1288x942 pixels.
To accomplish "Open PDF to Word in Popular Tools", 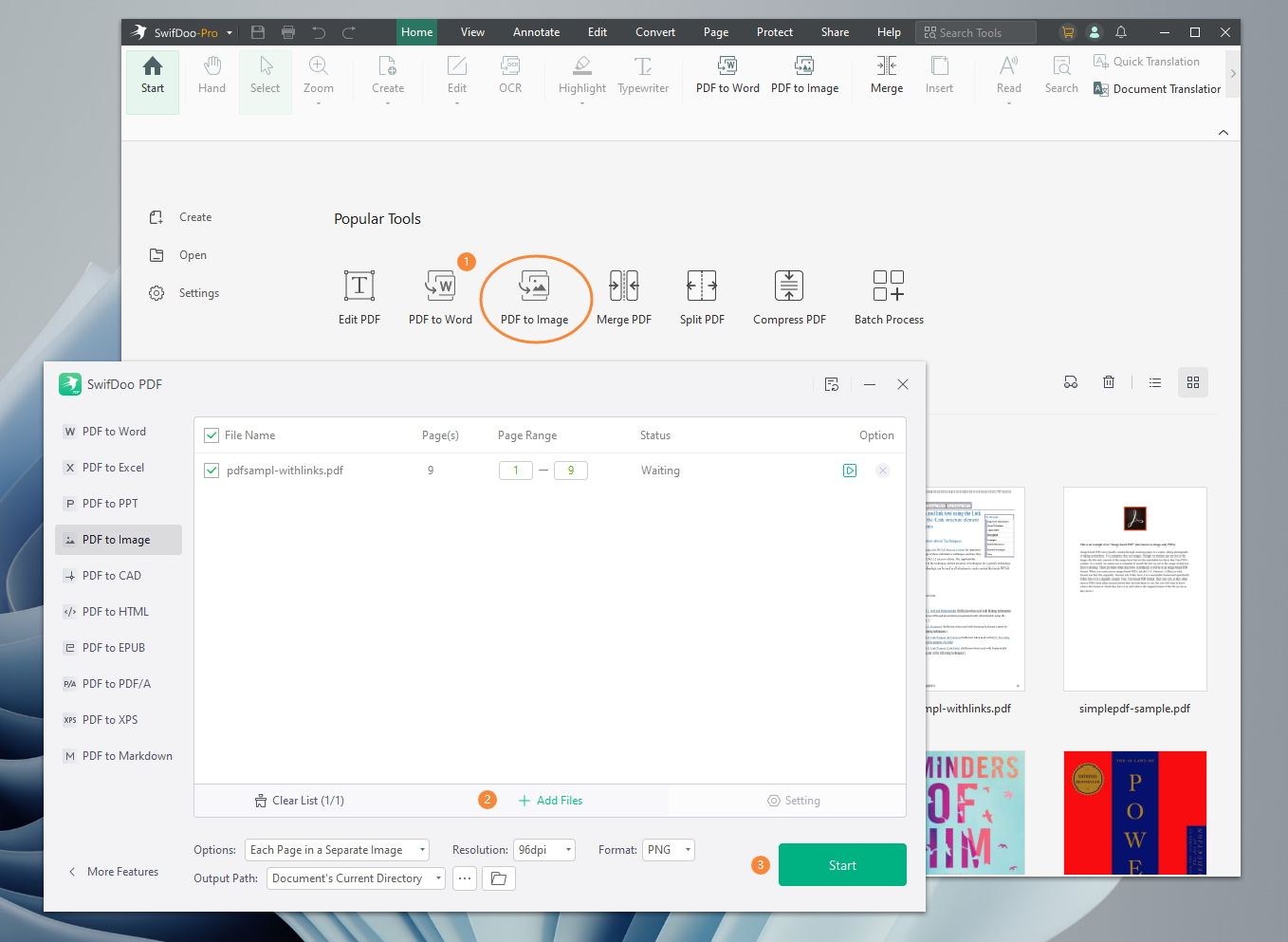I will tap(440, 298).
